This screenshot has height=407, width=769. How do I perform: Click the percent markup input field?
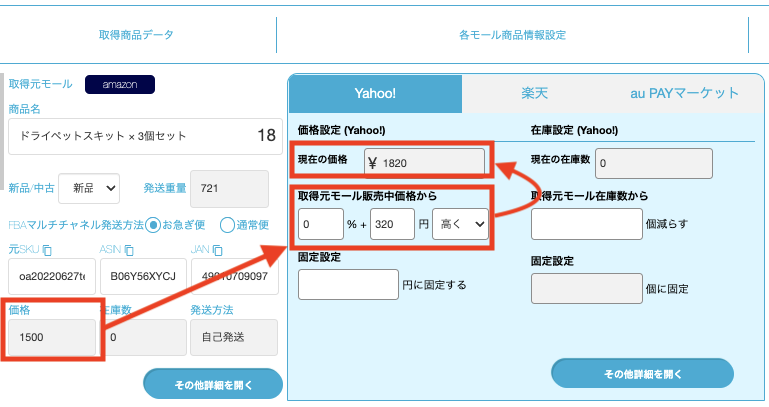pyautogui.click(x=320, y=224)
